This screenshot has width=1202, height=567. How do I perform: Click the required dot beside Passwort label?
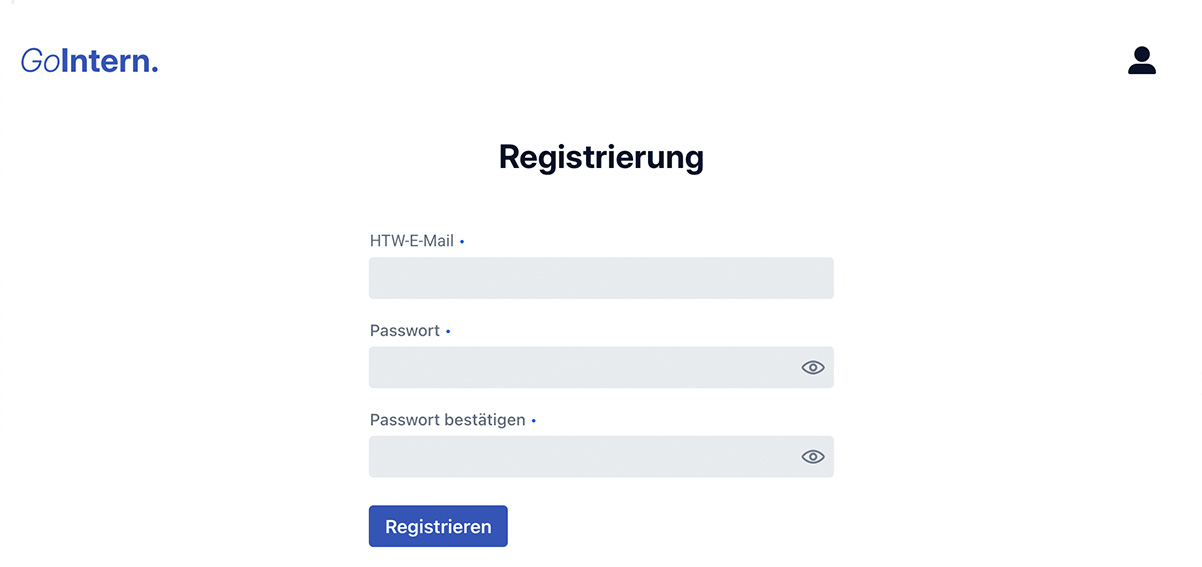point(448,332)
